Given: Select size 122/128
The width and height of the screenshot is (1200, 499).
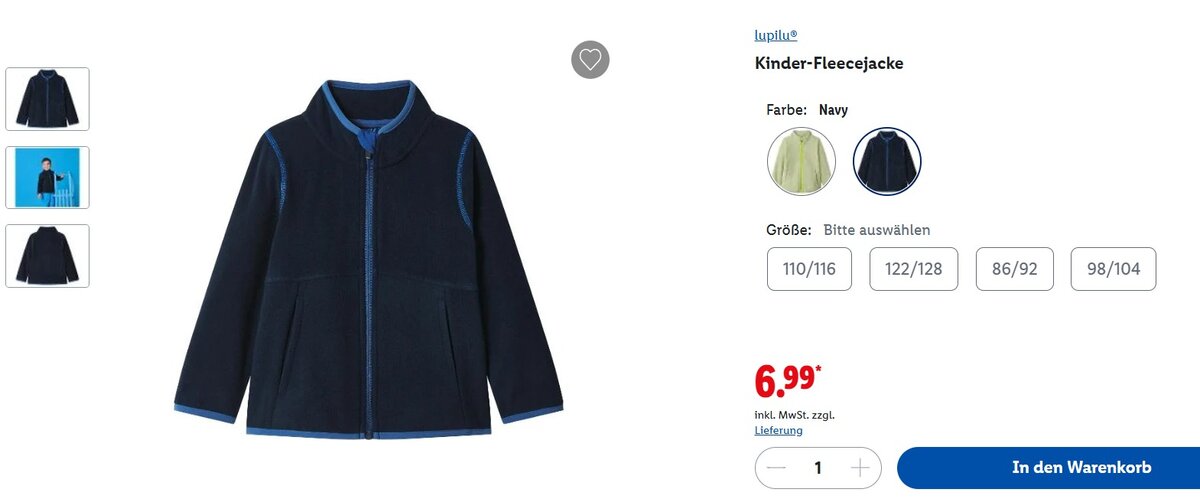Looking at the screenshot, I should [x=913, y=269].
